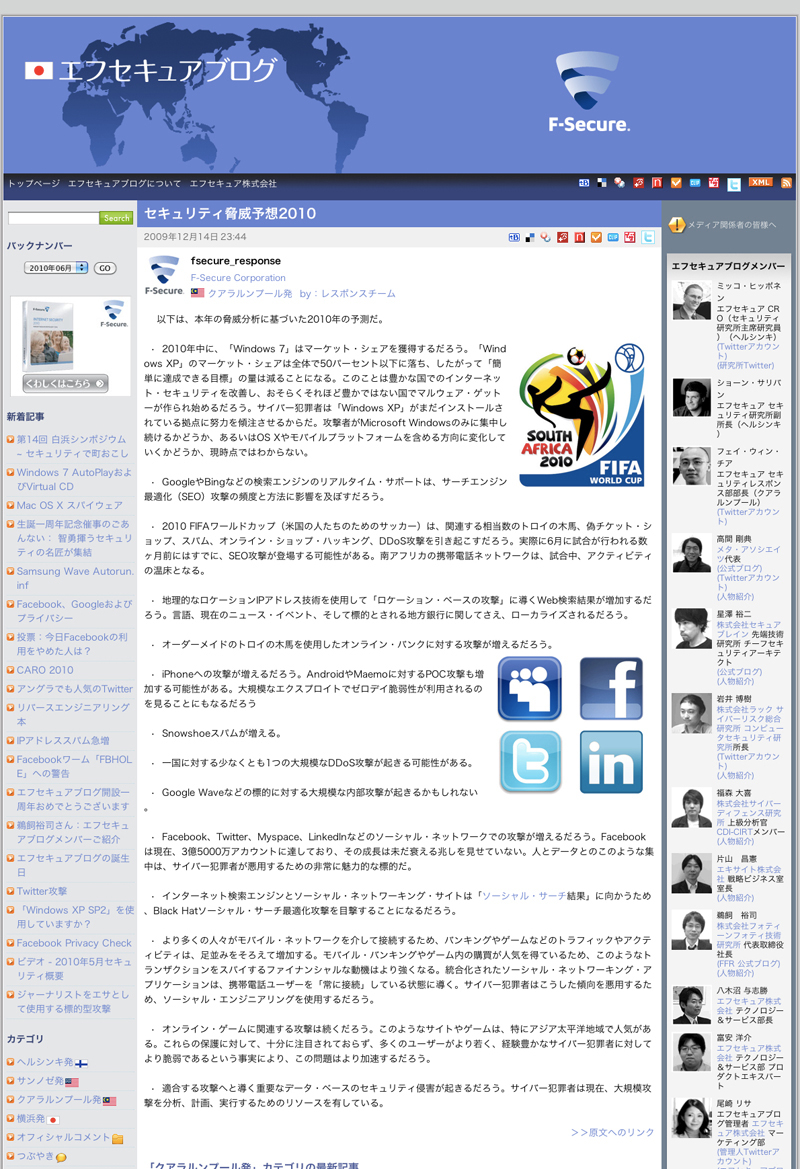Click the FIFA South Africa 2010 World Cup image

point(582,415)
